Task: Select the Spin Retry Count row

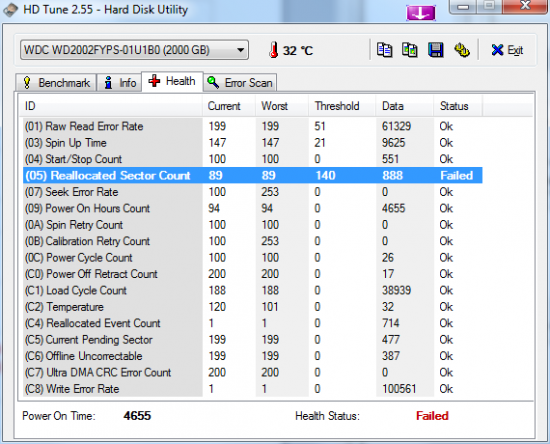Action: (x=253, y=225)
